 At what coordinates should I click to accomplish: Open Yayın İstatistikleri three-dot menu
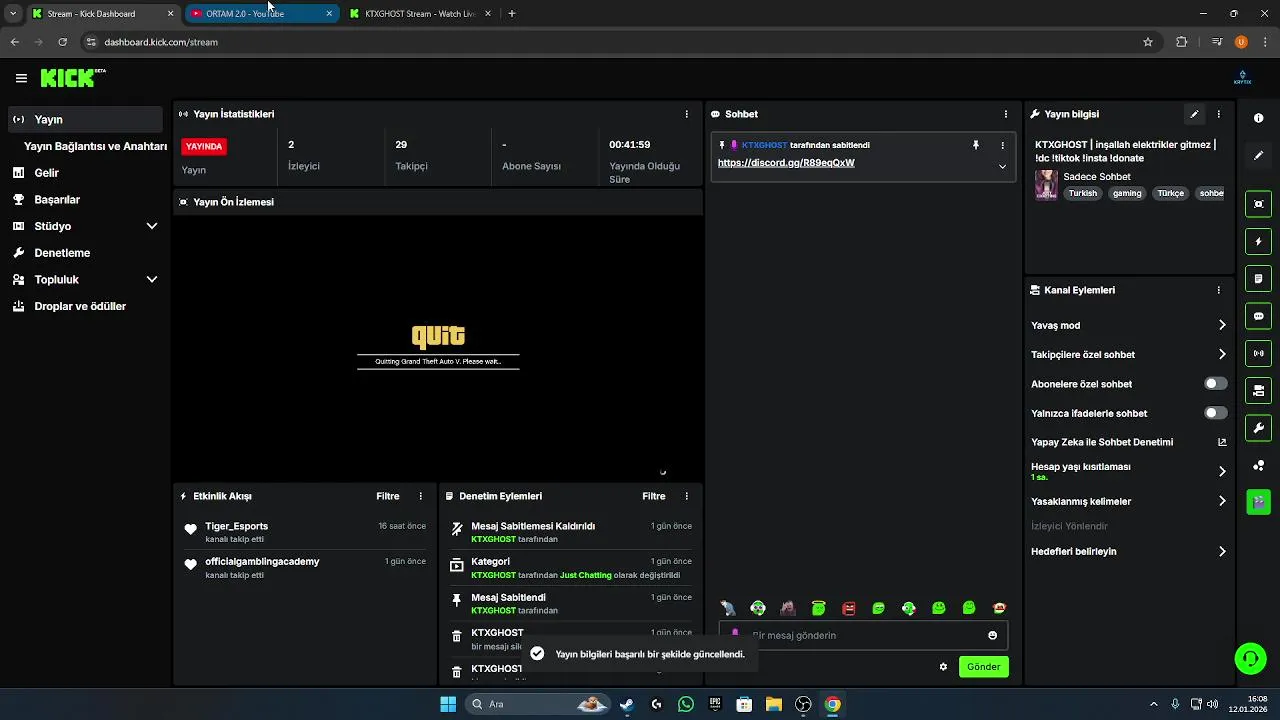click(686, 114)
